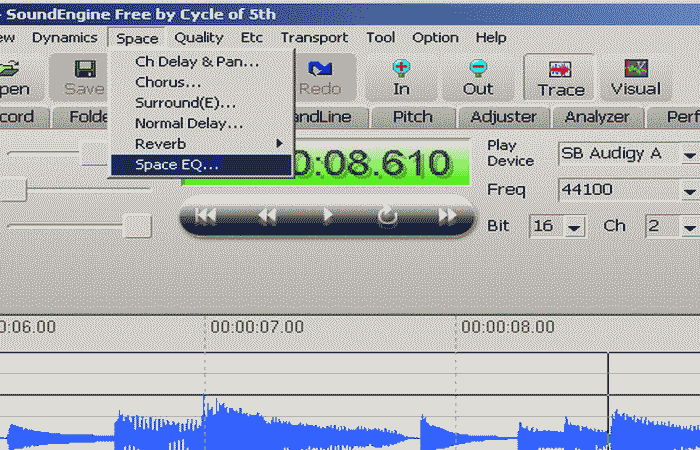Click the Save toolbar icon

[84, 76]
